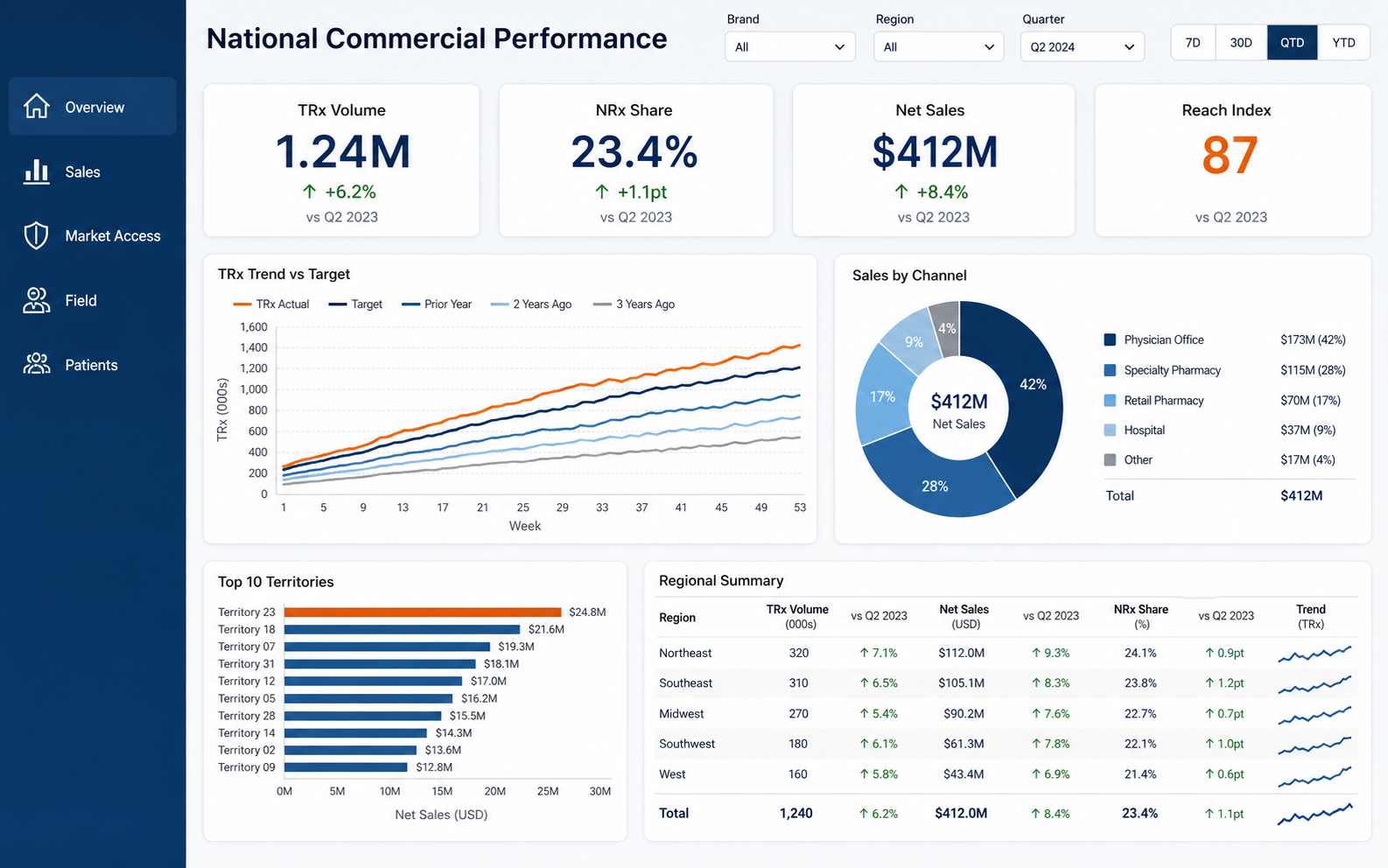The width and height of the screenshot is (1388, 868).
Task: Open the Market Access section
Action: coord(93,235)
